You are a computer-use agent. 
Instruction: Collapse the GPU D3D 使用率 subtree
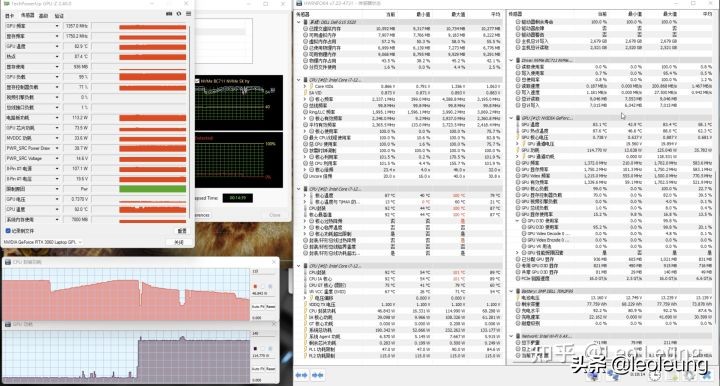click(518, 221)
